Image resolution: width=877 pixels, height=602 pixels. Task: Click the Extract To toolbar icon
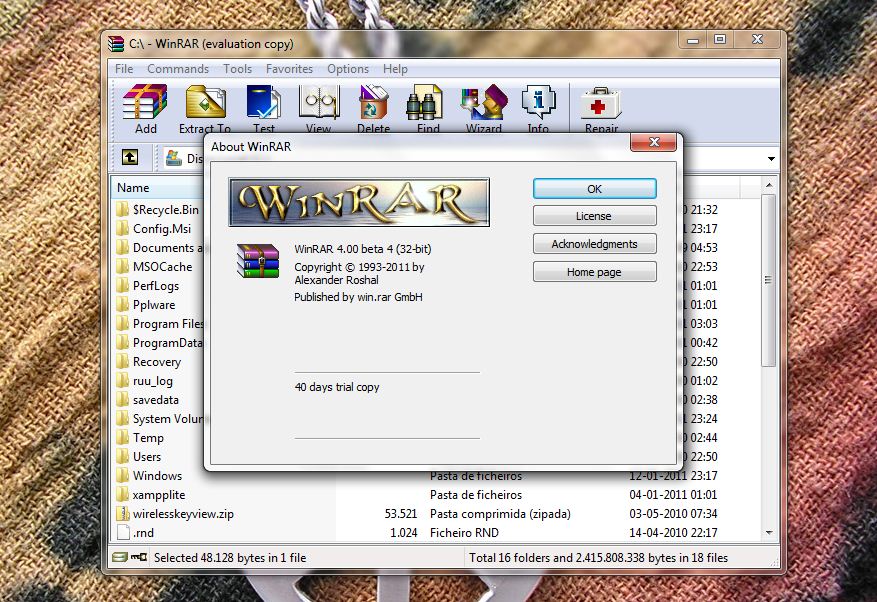coord(205,102)
